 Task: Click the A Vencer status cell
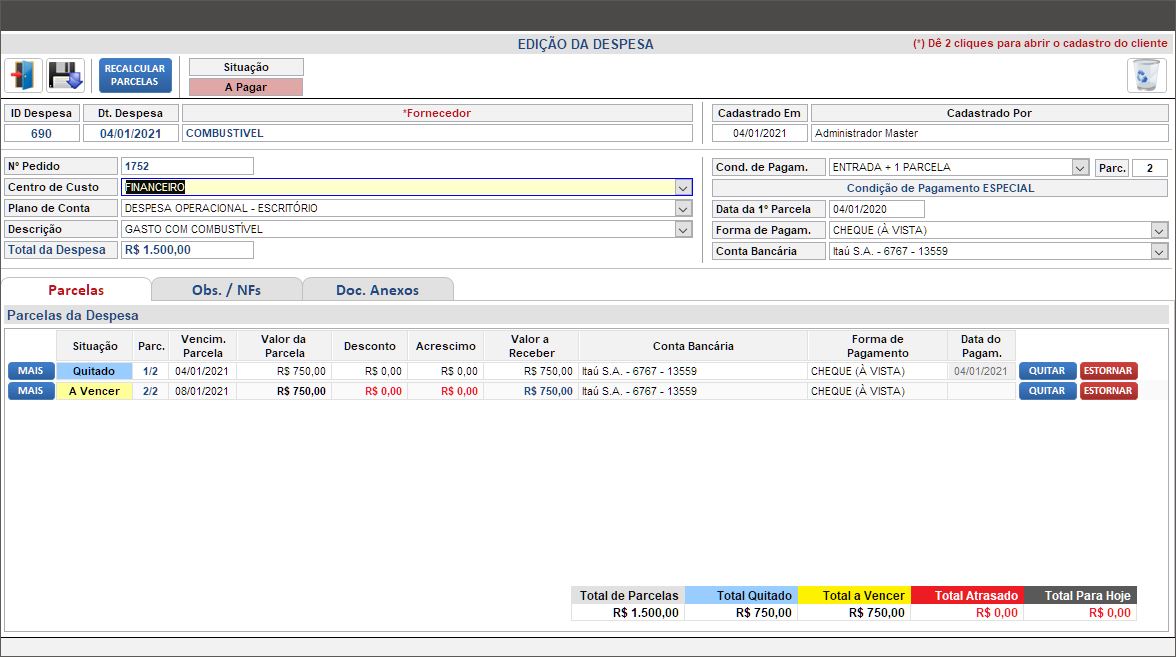point(94,392)
